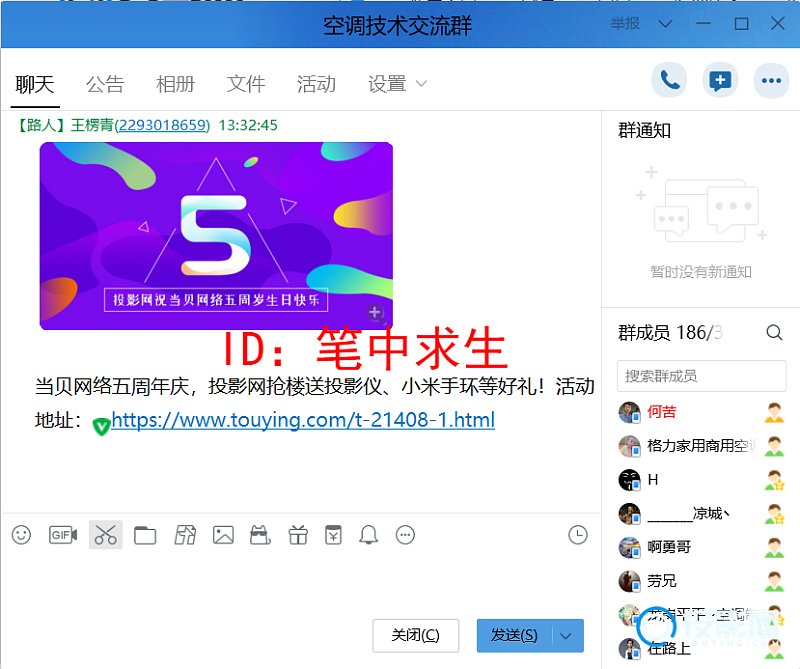Screen dimensions: 800x669
Task: Open the emoji picker in the toolbar
Action: 21,535
